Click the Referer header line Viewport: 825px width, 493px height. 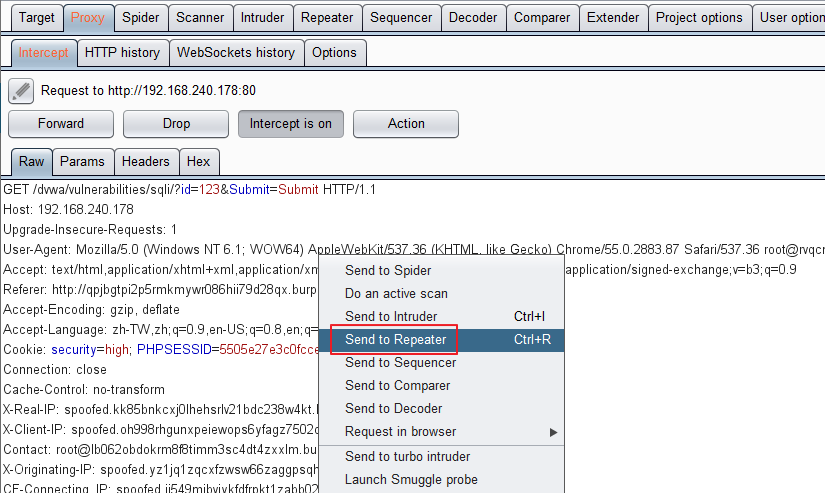pyautogui.click(x=160, y=290)
